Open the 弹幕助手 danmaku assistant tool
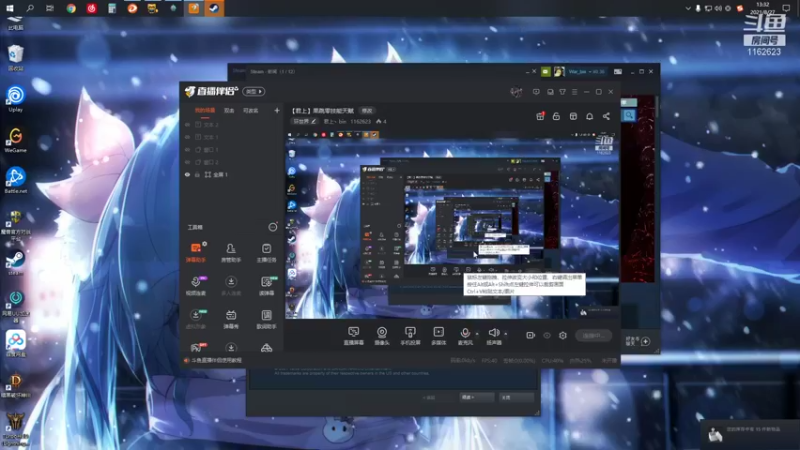Screen dimensions: 800x450 point(195,253)
